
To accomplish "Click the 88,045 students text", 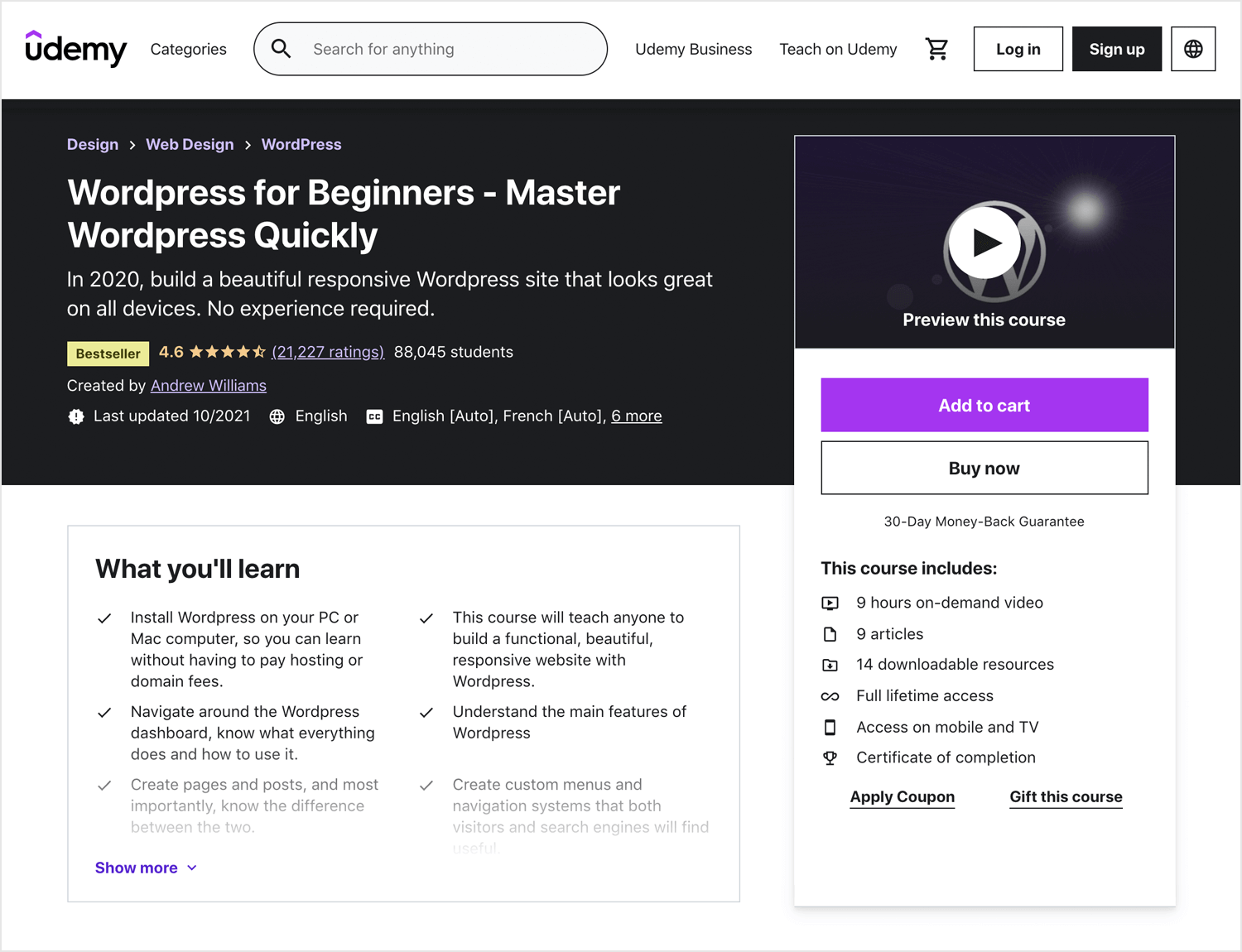I will tap(454, 352).
